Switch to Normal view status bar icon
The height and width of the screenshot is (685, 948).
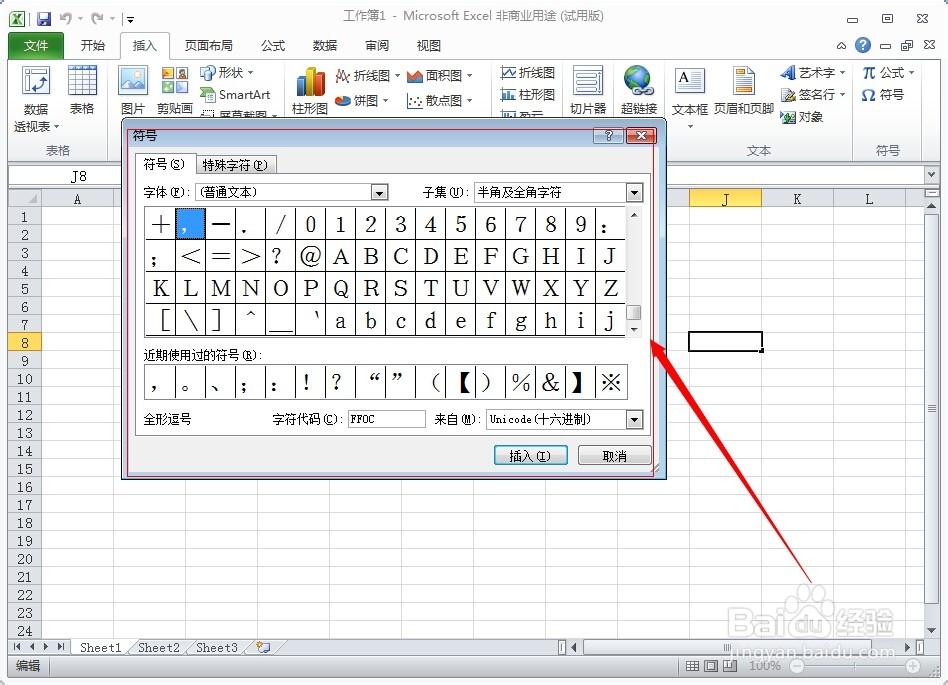click(x=693, y=666)
